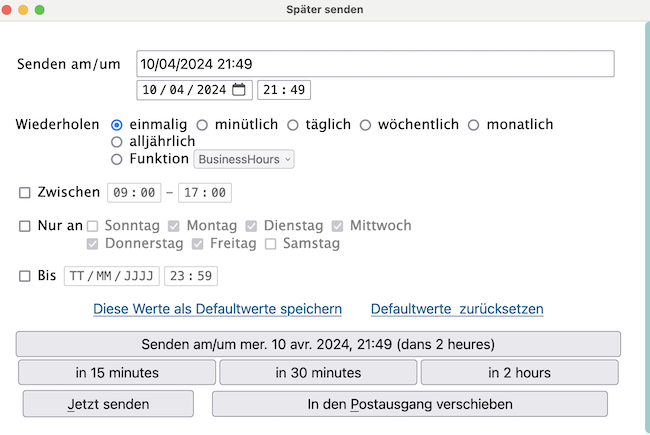Click Diese Werte als Defaultwerte speichern
650x435 pixels.
pyautogui.click(x=217, y=309)
